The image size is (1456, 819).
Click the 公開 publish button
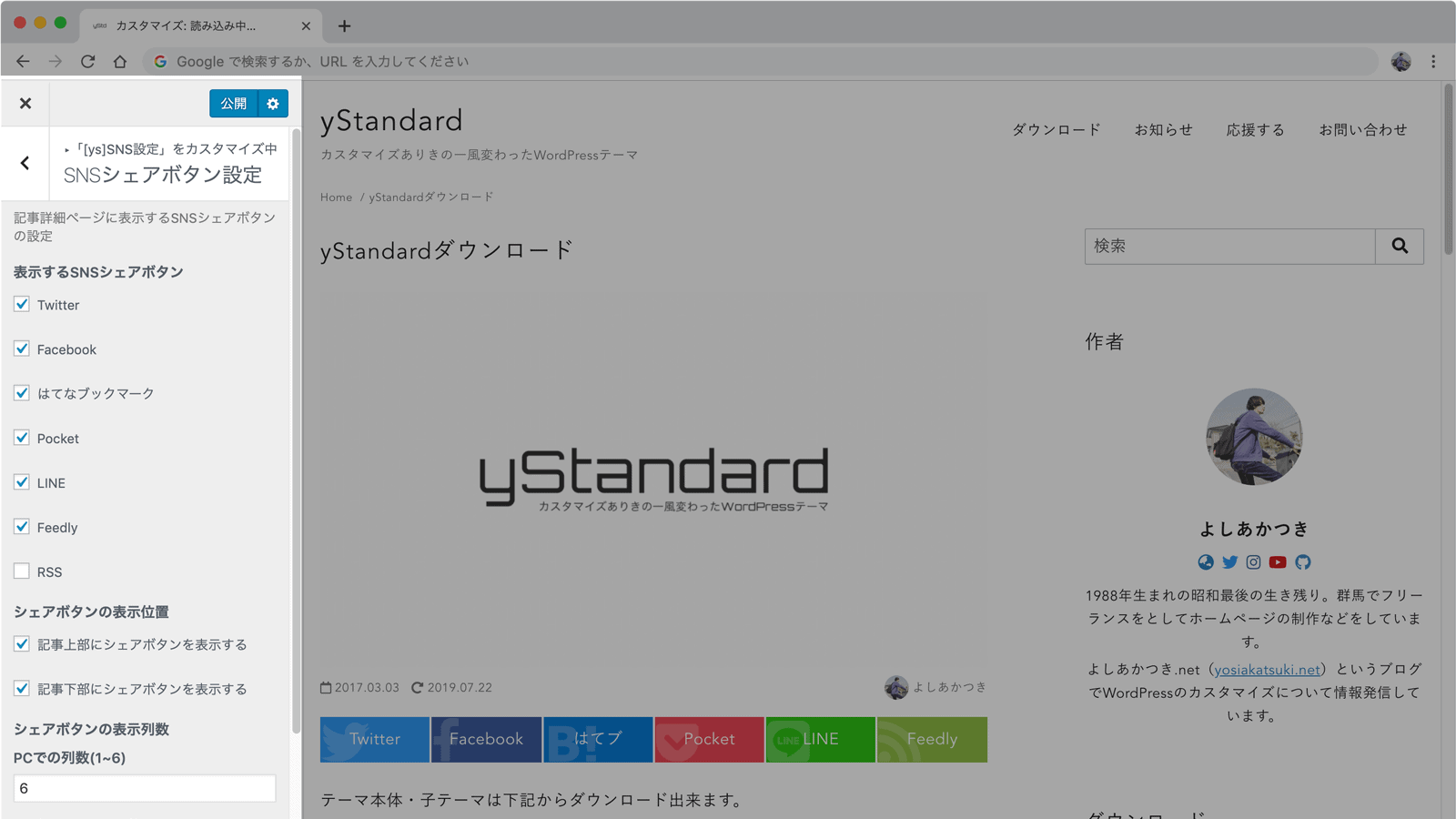234,104
